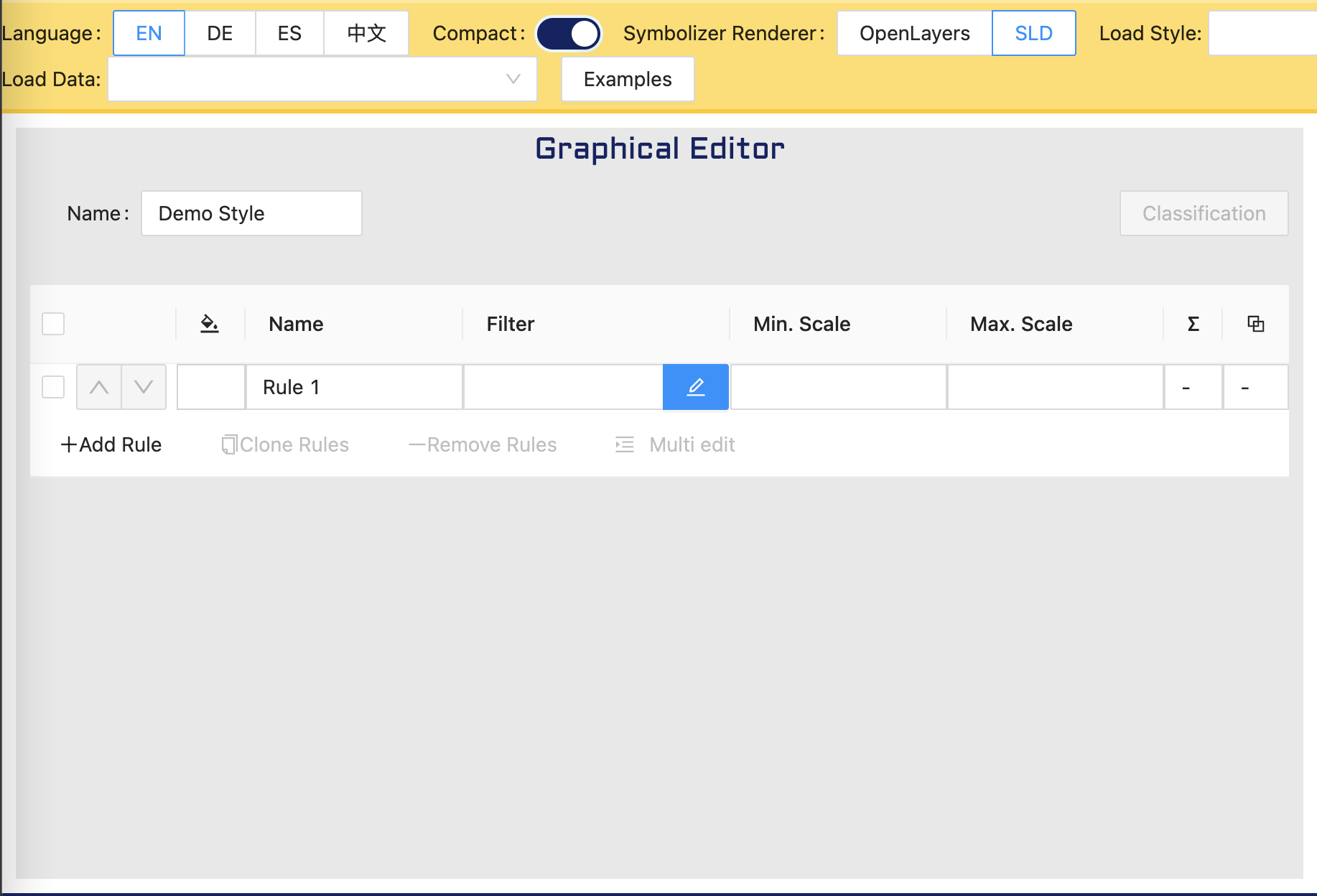Click the duplicates column header icon
The width and height of the screenshot is (1317, 896).
click(1255, 324)
